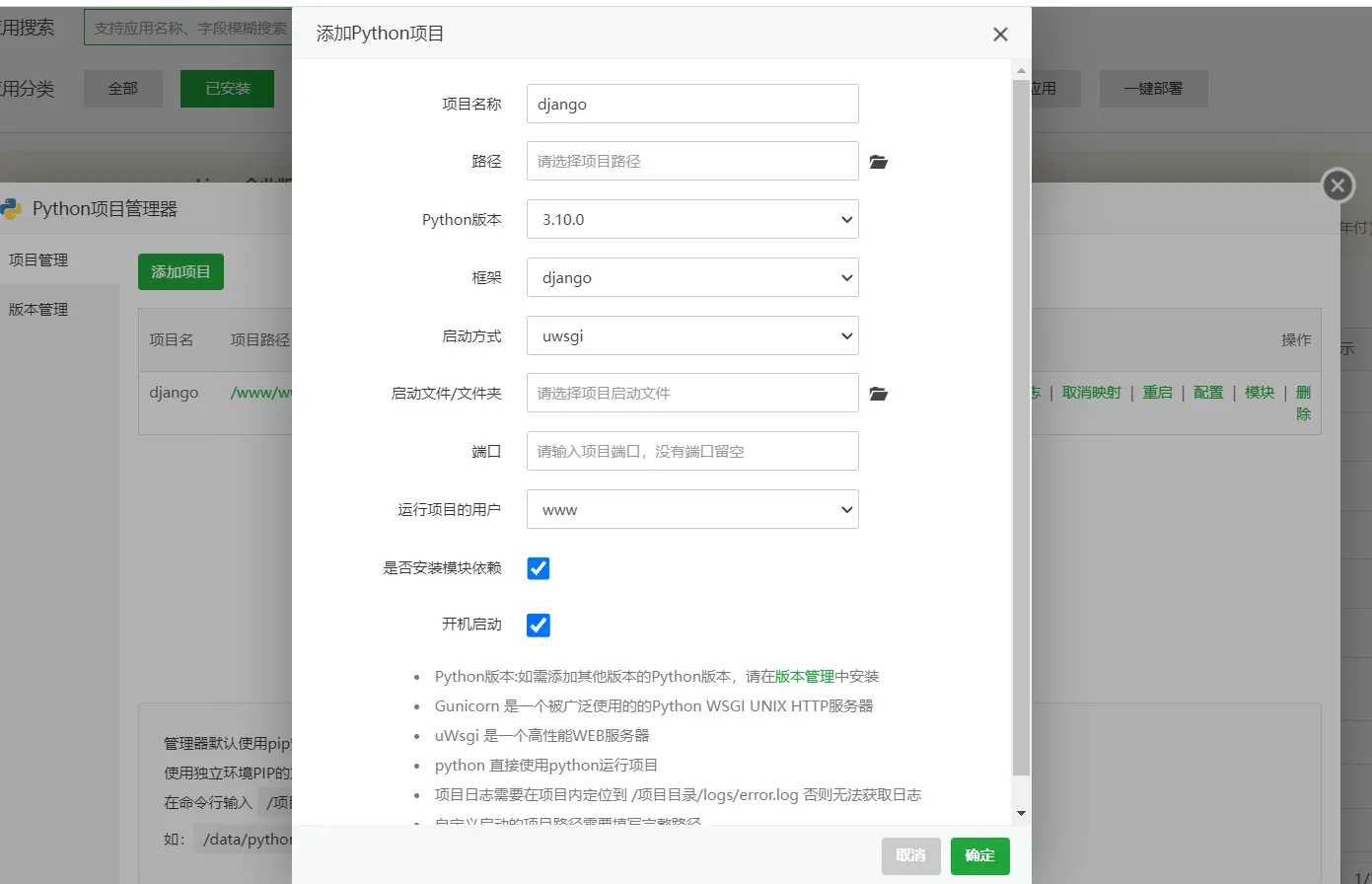The image size is (1372, 884).
Task: Click the green 添加项目 button
Action: click(x=181, y=272)
